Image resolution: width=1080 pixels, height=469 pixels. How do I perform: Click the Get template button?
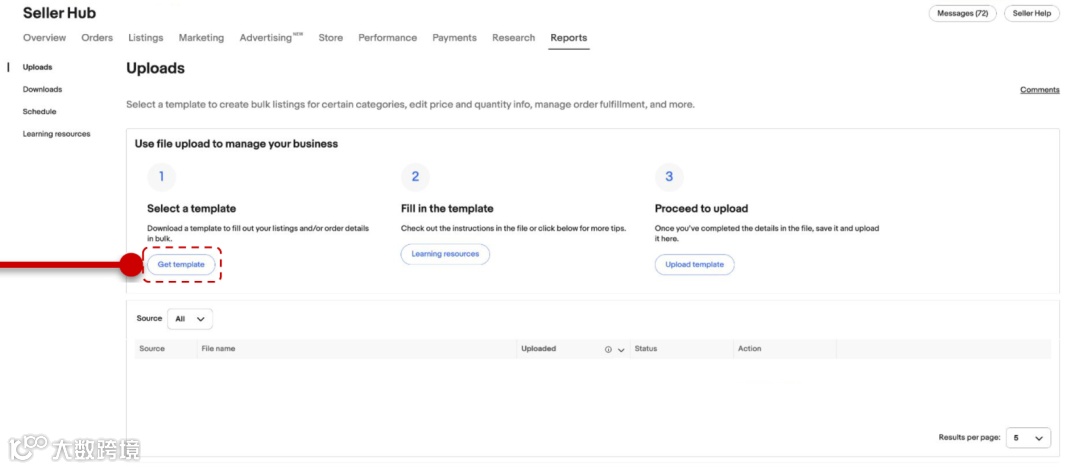coord(181,265)
